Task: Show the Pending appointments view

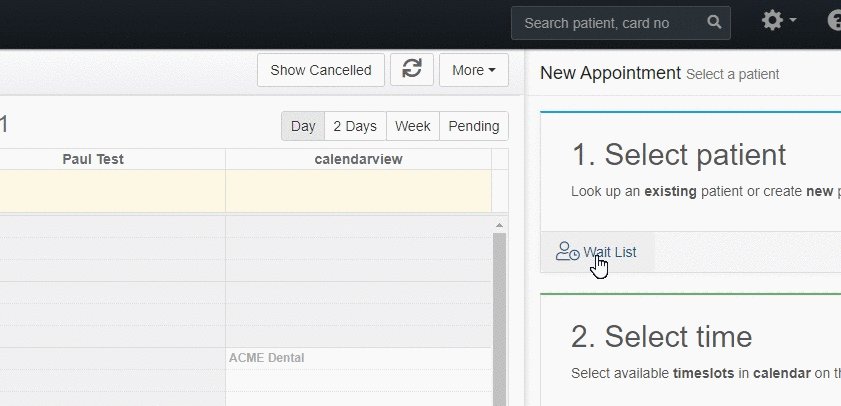Action: [474, 126]
